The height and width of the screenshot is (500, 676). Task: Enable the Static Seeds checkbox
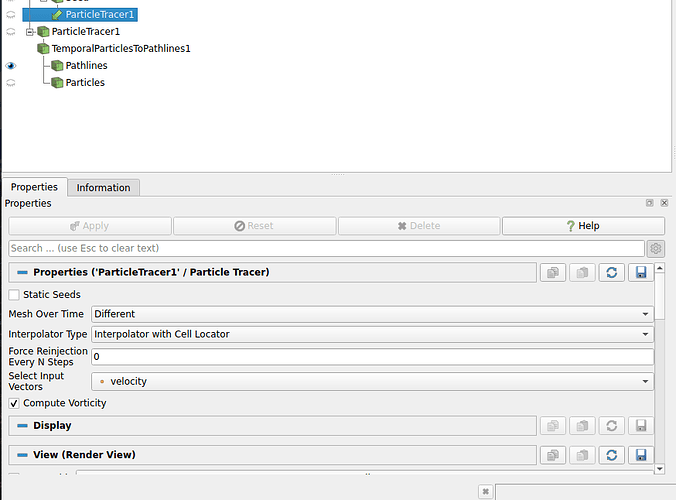(14, 295)
